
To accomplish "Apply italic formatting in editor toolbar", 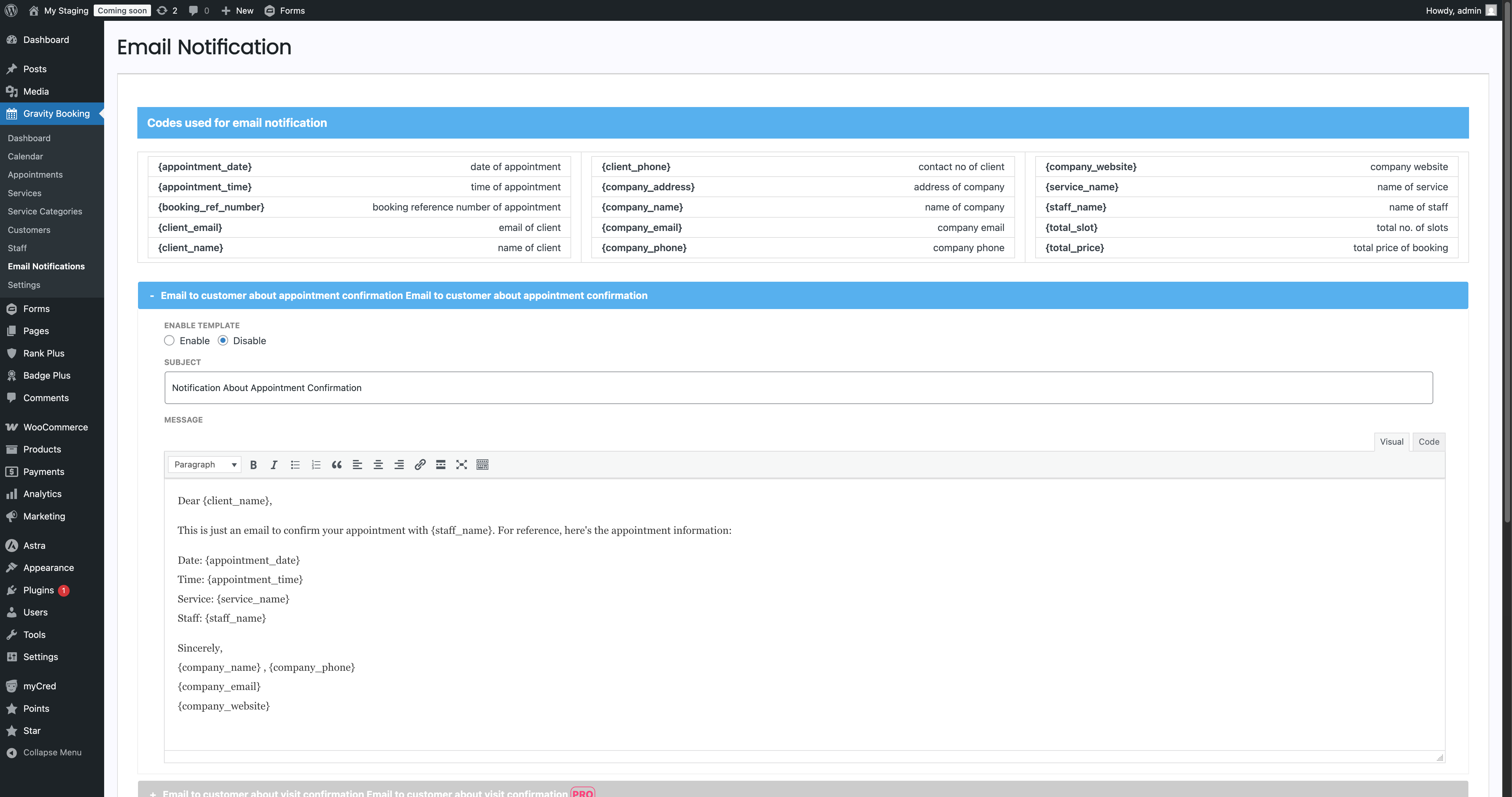I will (273, 465).
